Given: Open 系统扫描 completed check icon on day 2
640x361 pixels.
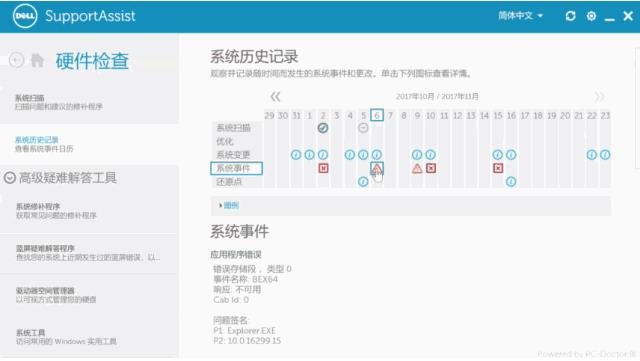Looking at the screenshot, I should coord(323,128).
